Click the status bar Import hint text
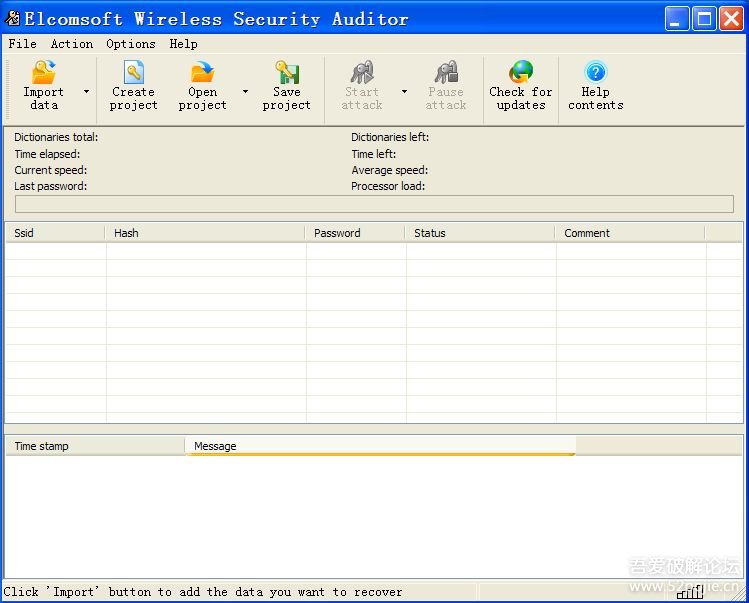Viewport: 749px width, 603px height. 203,592
